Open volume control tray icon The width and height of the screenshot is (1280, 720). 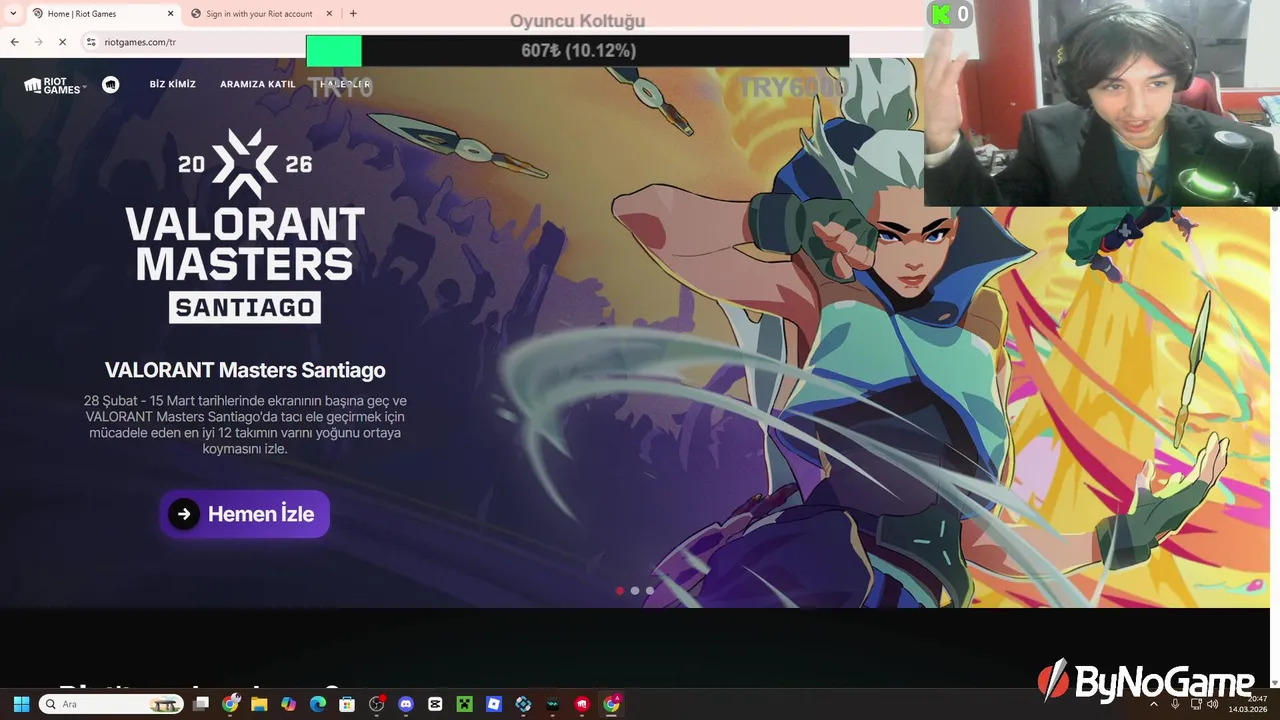1213,704
